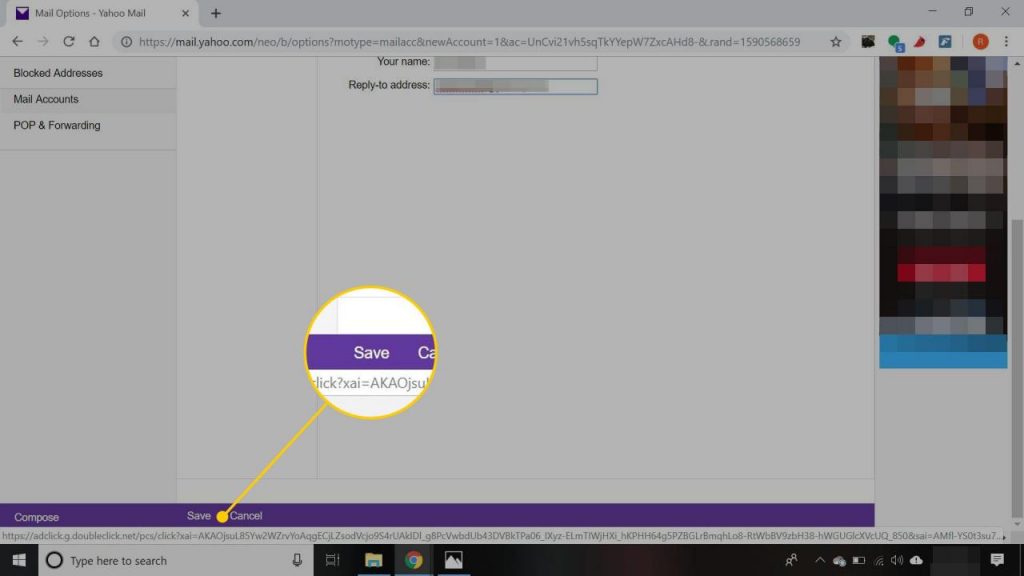Click the Cortana circle icon
The height and width of the screenshot is (576, 1024).
(x=54, y=560)
